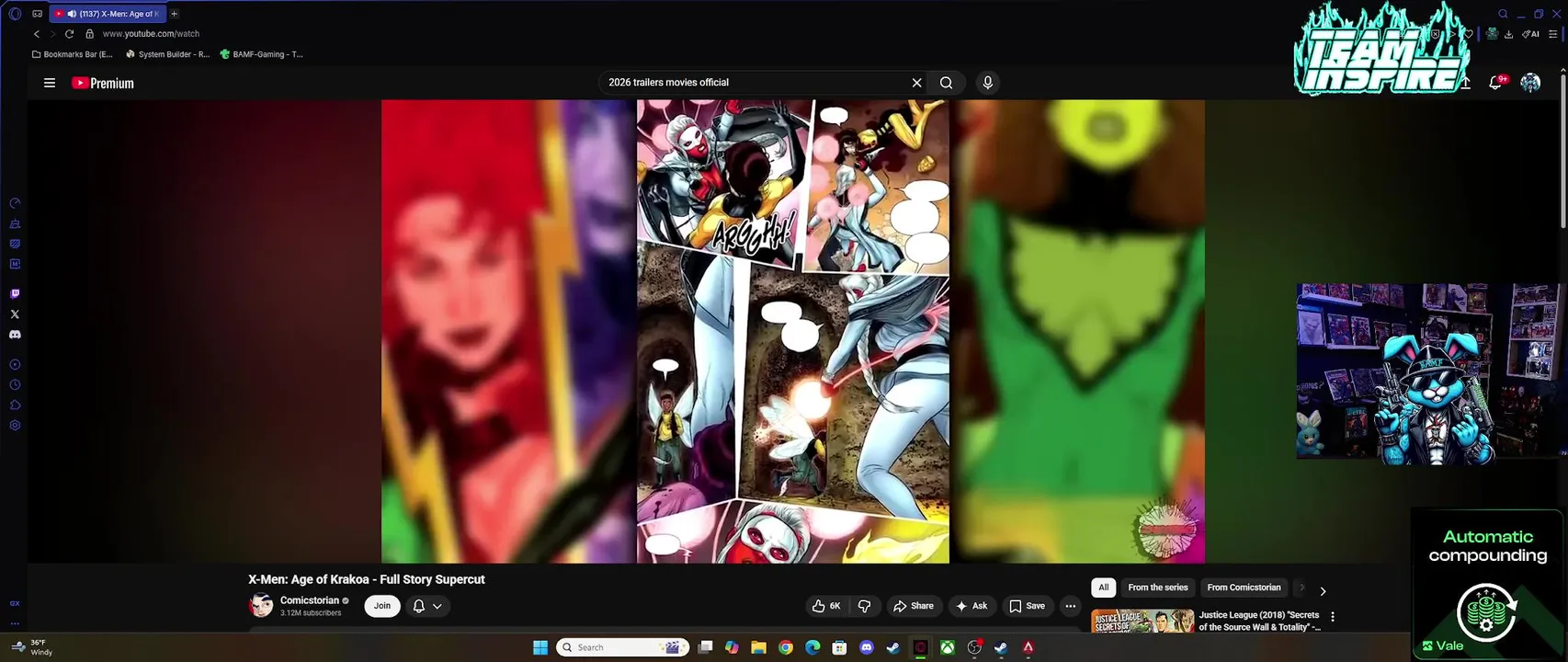1568x662 pixels.
Task: Open a new browser tab
Action: pos(174,14)
